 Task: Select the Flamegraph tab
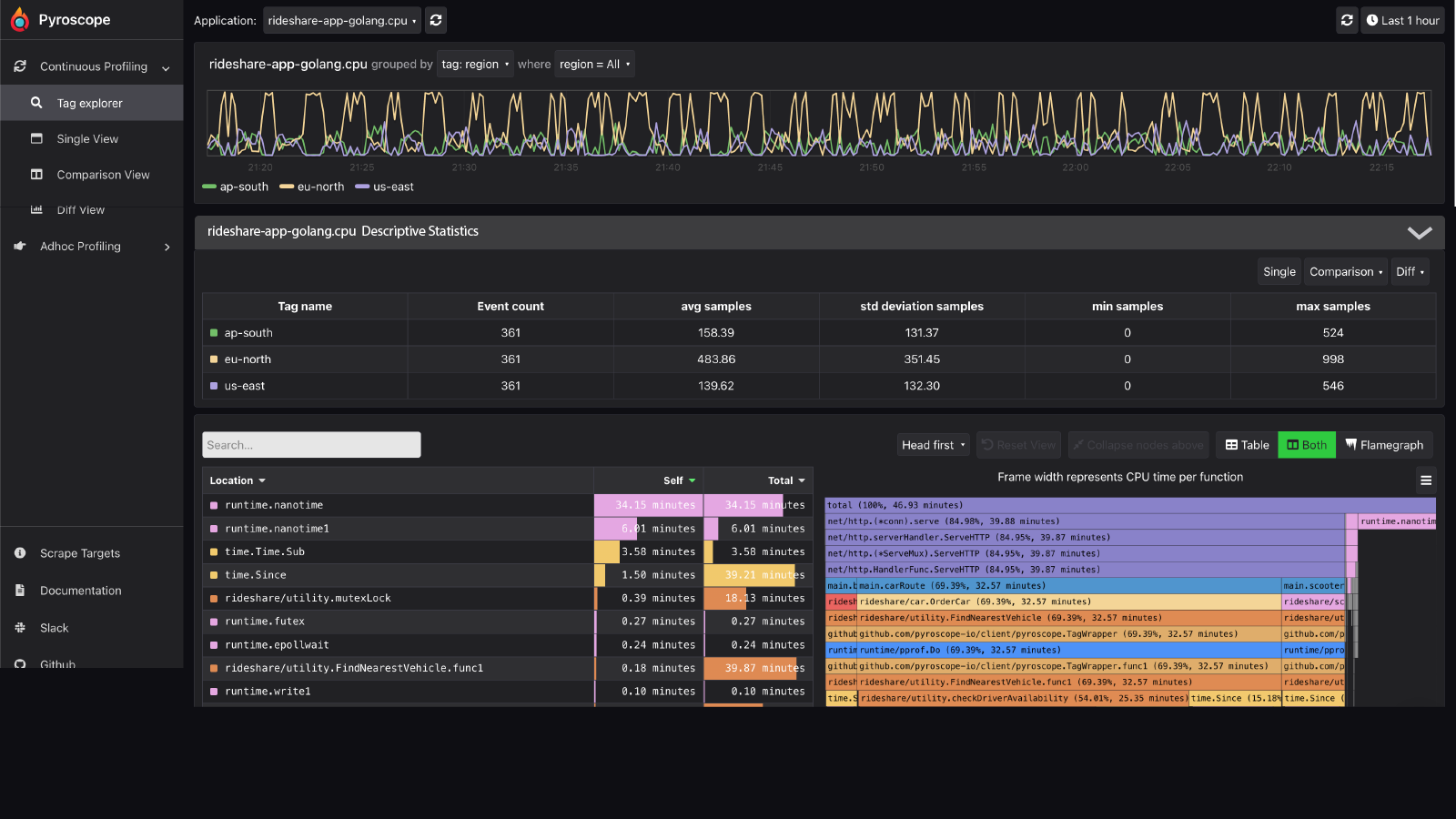click(x=1385, y=444)
